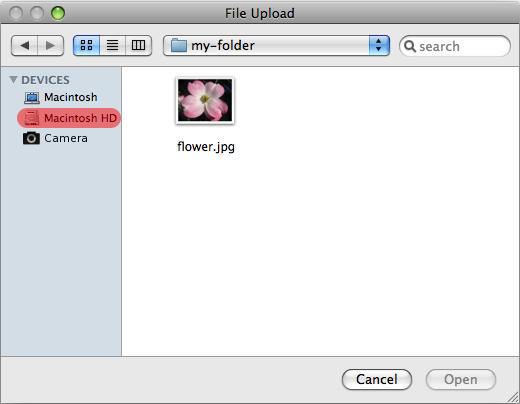
Task: Select Macintosh HD in the sidebar
Action: pos(69,118)
